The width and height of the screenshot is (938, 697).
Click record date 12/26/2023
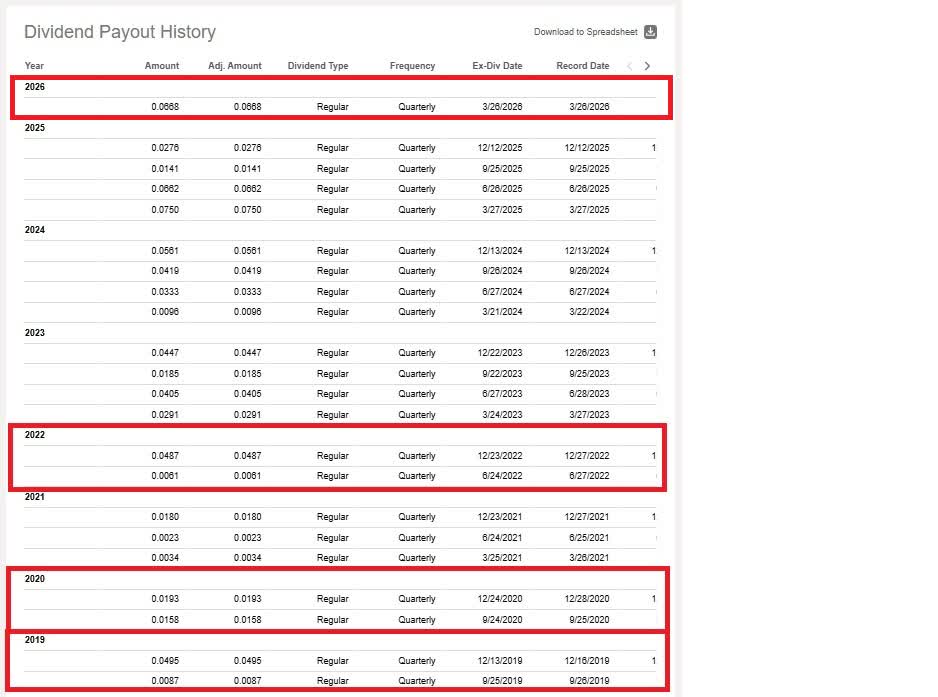point(587,353)
